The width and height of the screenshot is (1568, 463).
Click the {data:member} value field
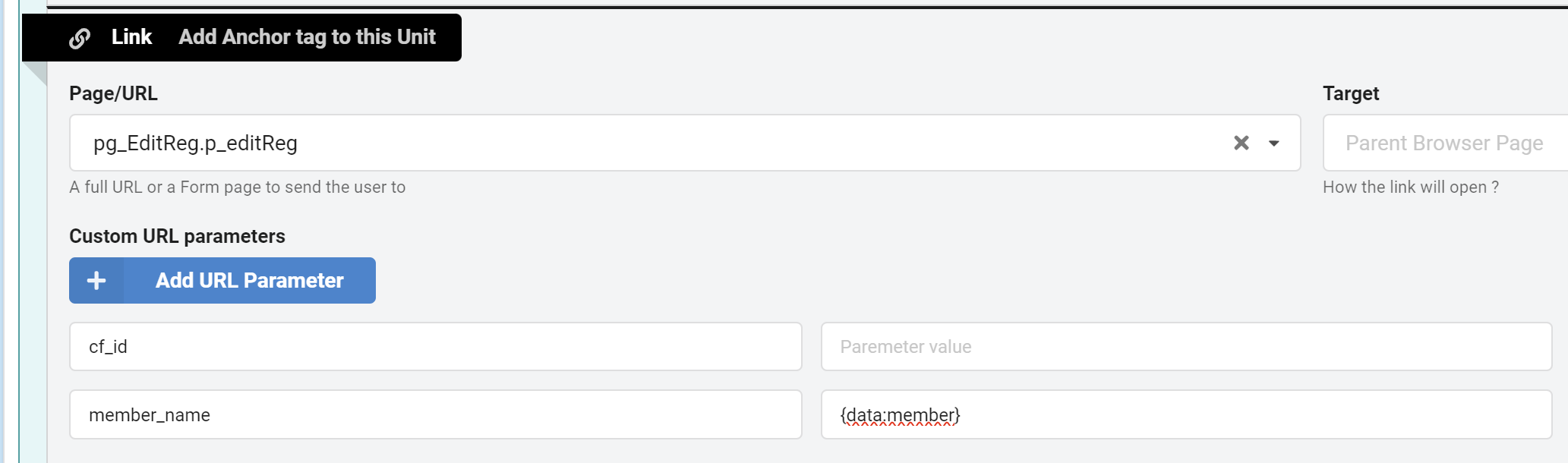point(1185,415)
